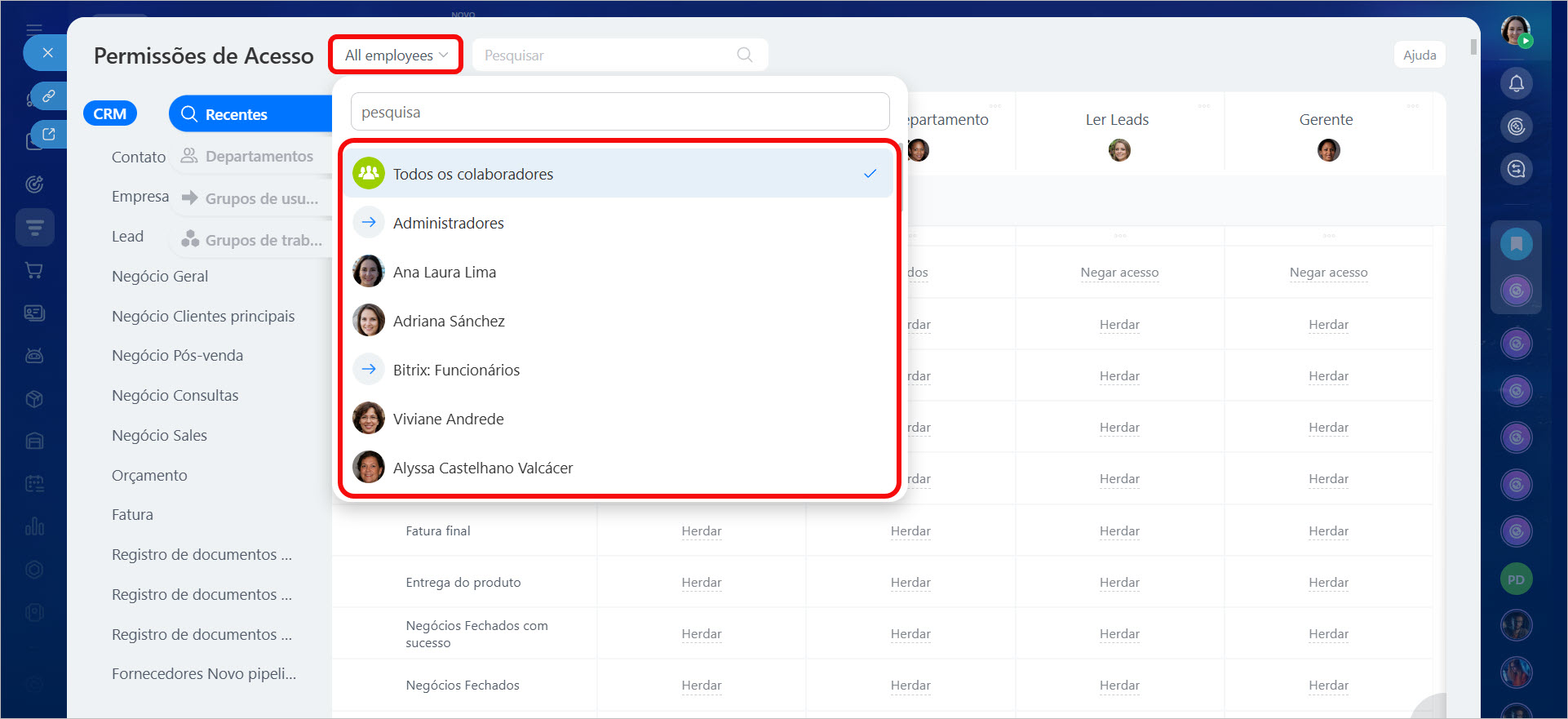Click the magnifier icon in Pesquisar field
The width and height of the screenshot is (1568, 719).
click(744, 55)
